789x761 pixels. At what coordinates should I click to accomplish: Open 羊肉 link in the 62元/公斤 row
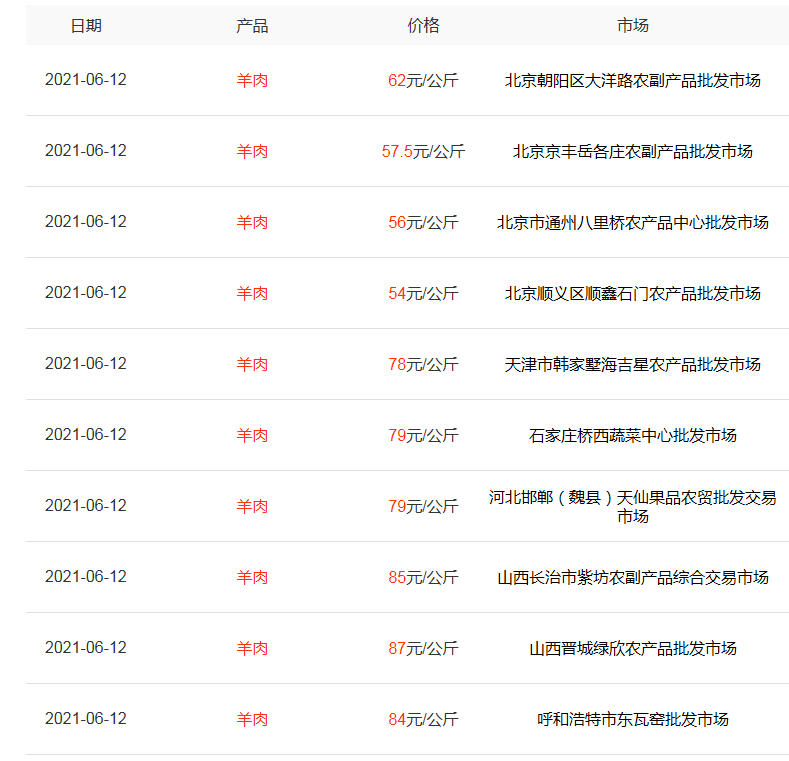click(x=252, y=80)
